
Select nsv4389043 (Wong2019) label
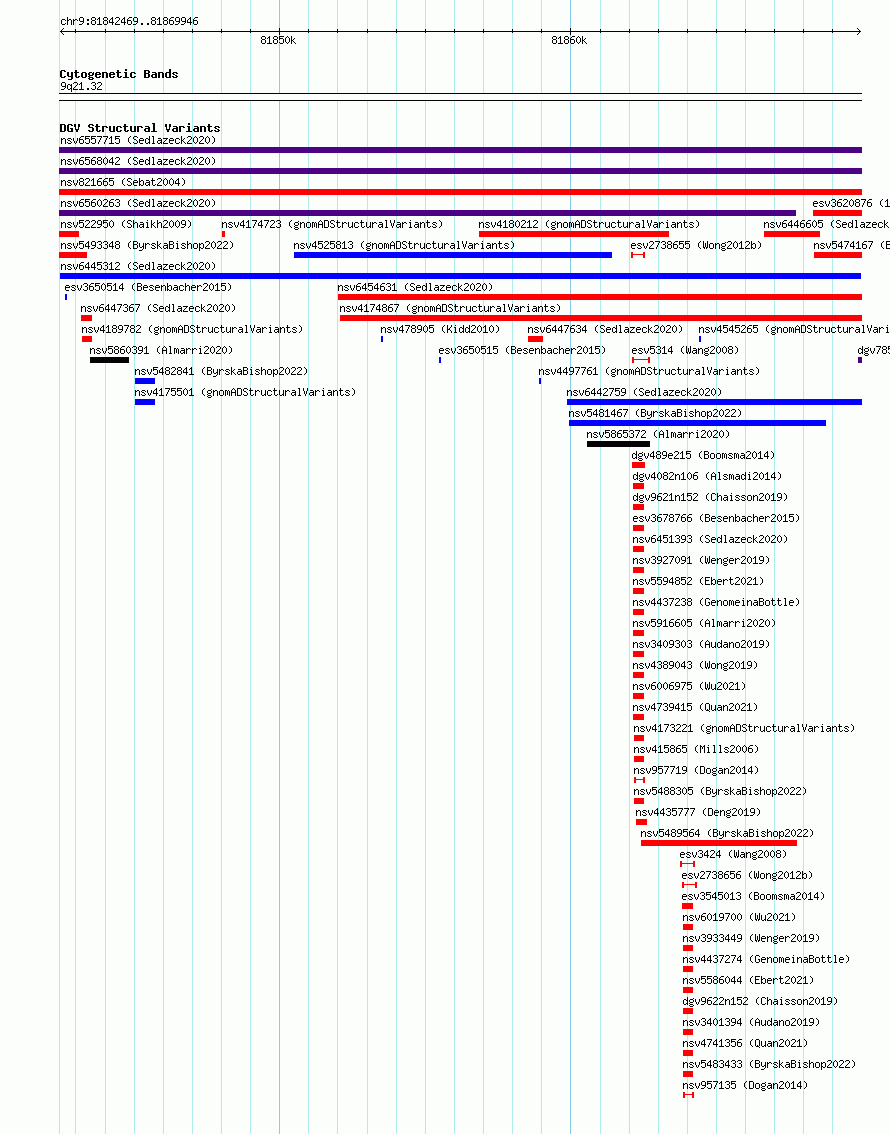pyautogui.click(x=695, y=665)
